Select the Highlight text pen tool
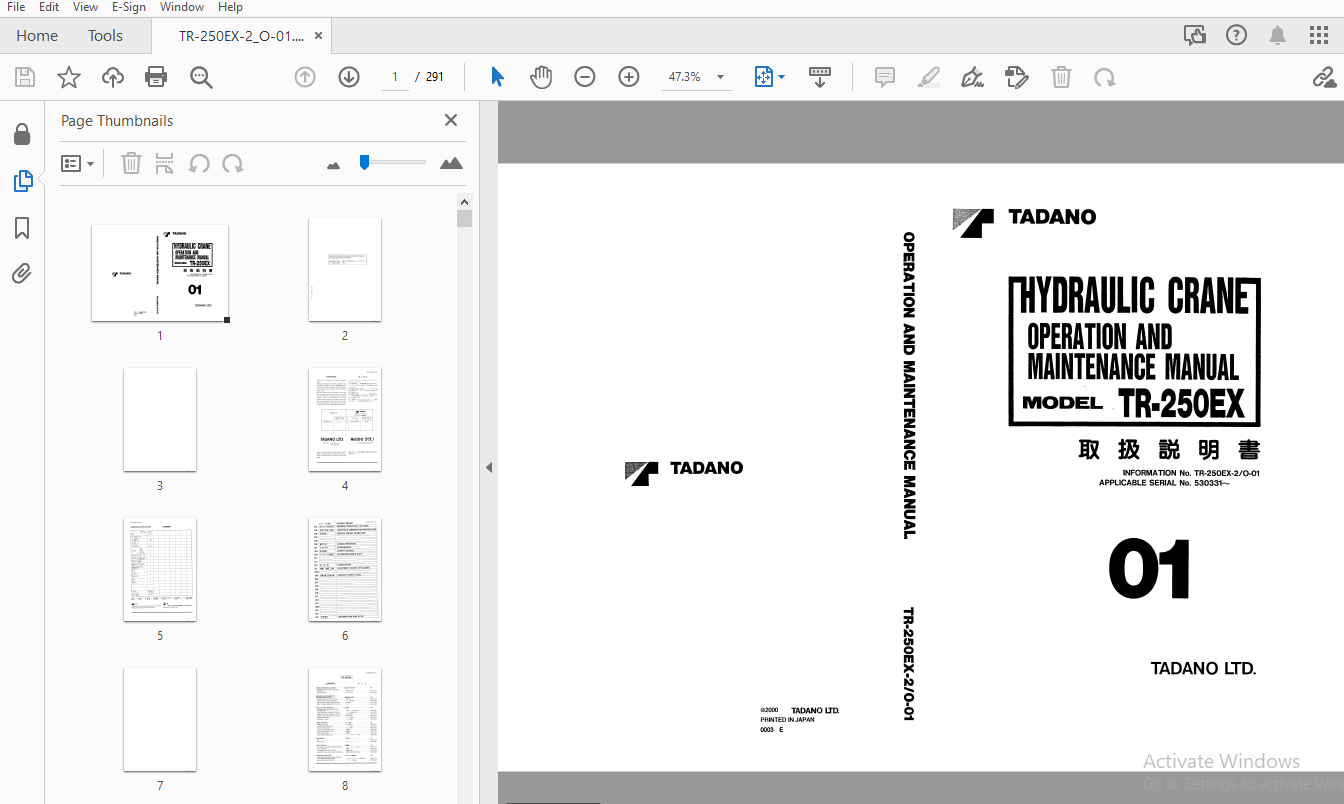Viewport: 1344px width, 804px height. [x=929, y=77]
